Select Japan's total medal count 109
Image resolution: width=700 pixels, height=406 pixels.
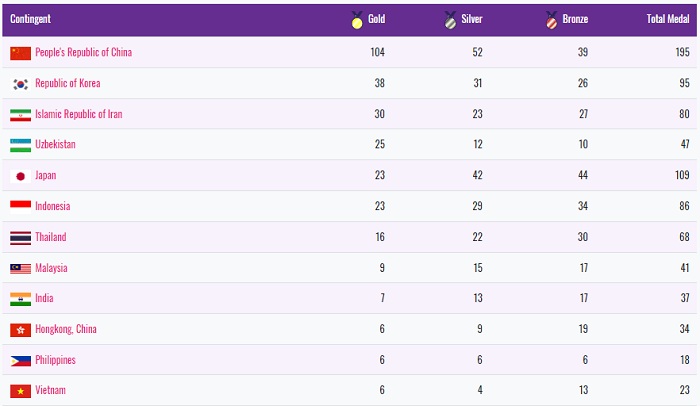[684, 176]
